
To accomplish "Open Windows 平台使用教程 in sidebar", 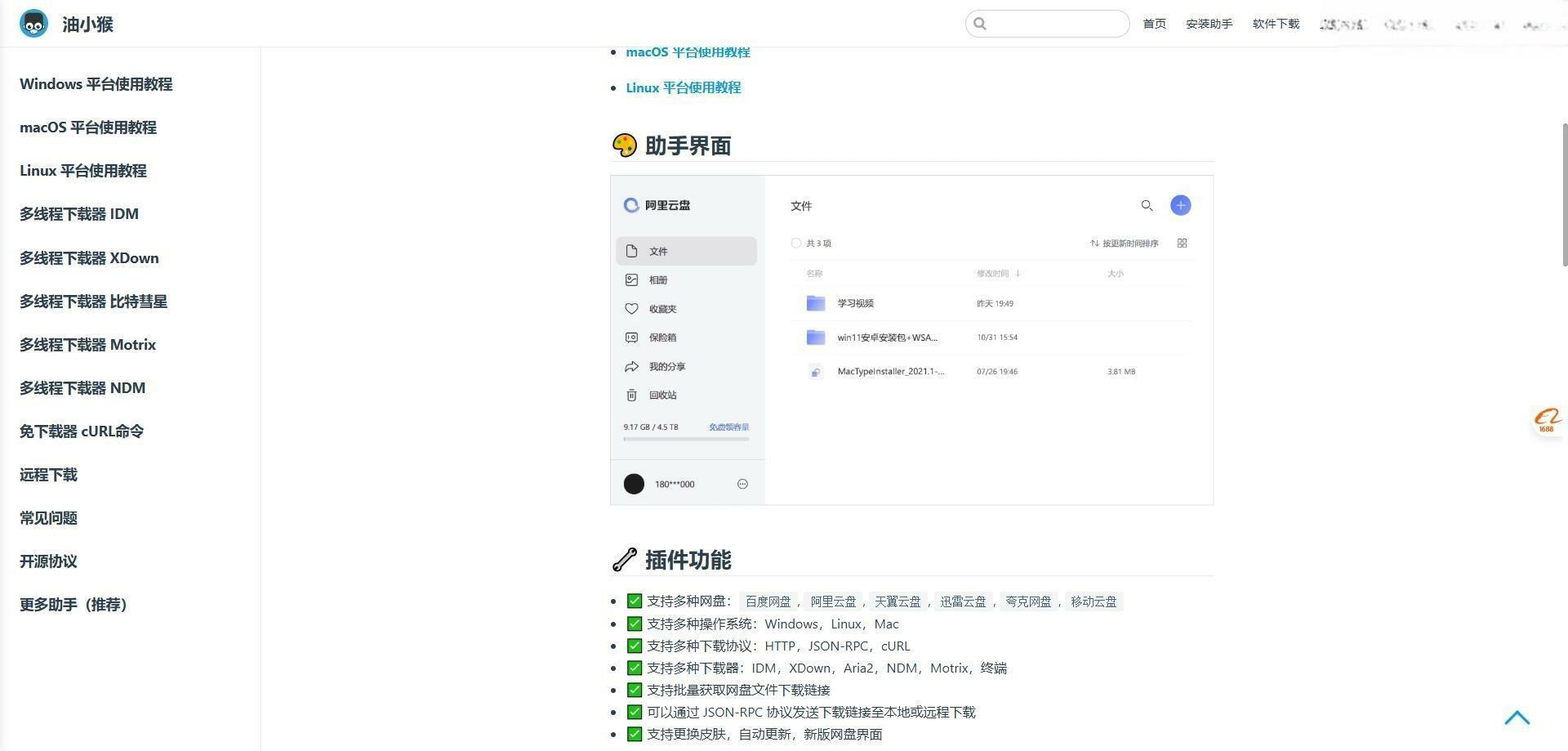I will coord(96,84).
